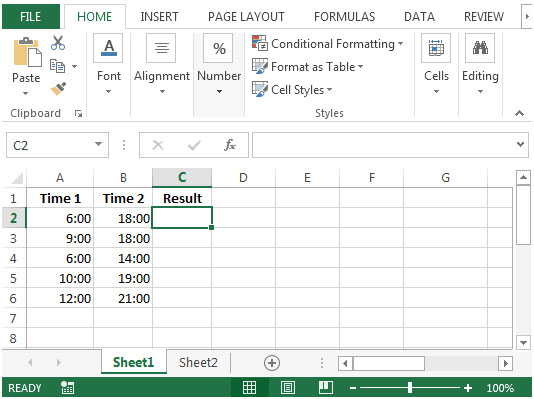Screen dimensions: 534x399
Task: Switch to Page Layout view icon
Action: tap(288, 387)
